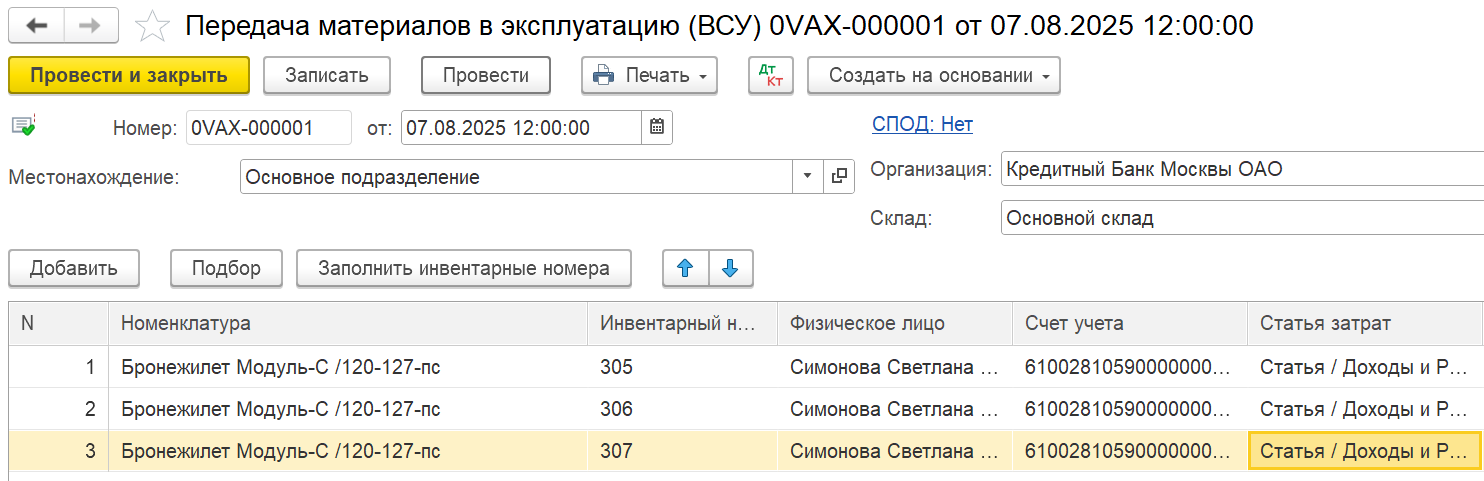Screen dimensions: 1484x481
Task: Sort by the Номенклатура column header
Action: pos(348,323)
